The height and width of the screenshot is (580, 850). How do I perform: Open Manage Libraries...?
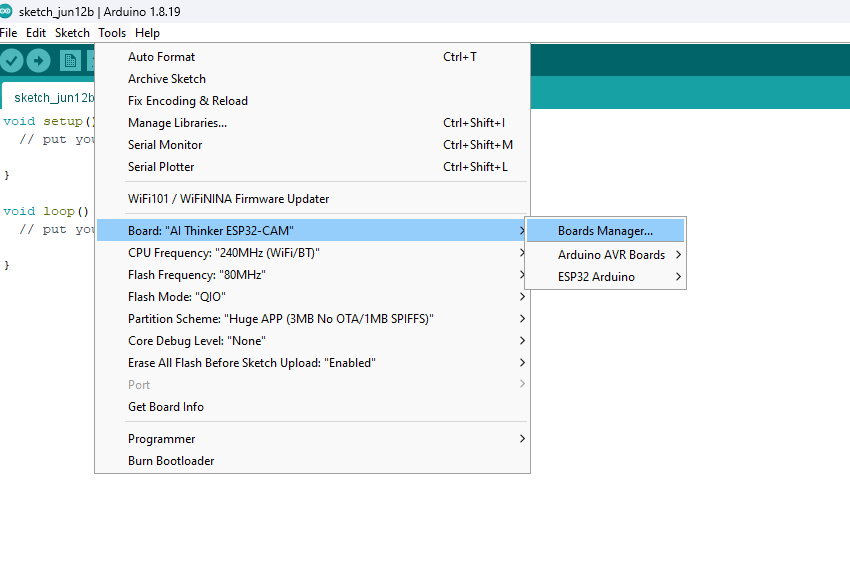pos(312,123)
